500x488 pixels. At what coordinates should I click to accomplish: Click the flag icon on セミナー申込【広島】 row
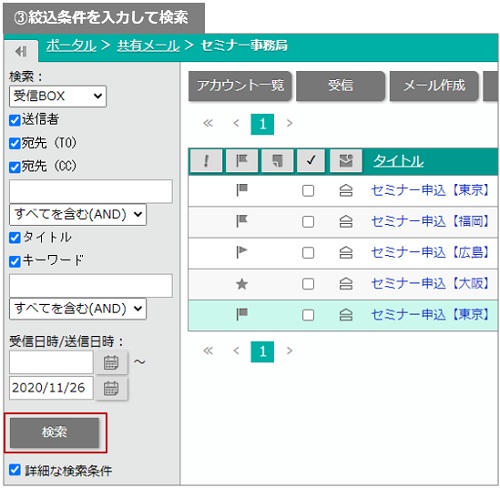pos(242,252)
